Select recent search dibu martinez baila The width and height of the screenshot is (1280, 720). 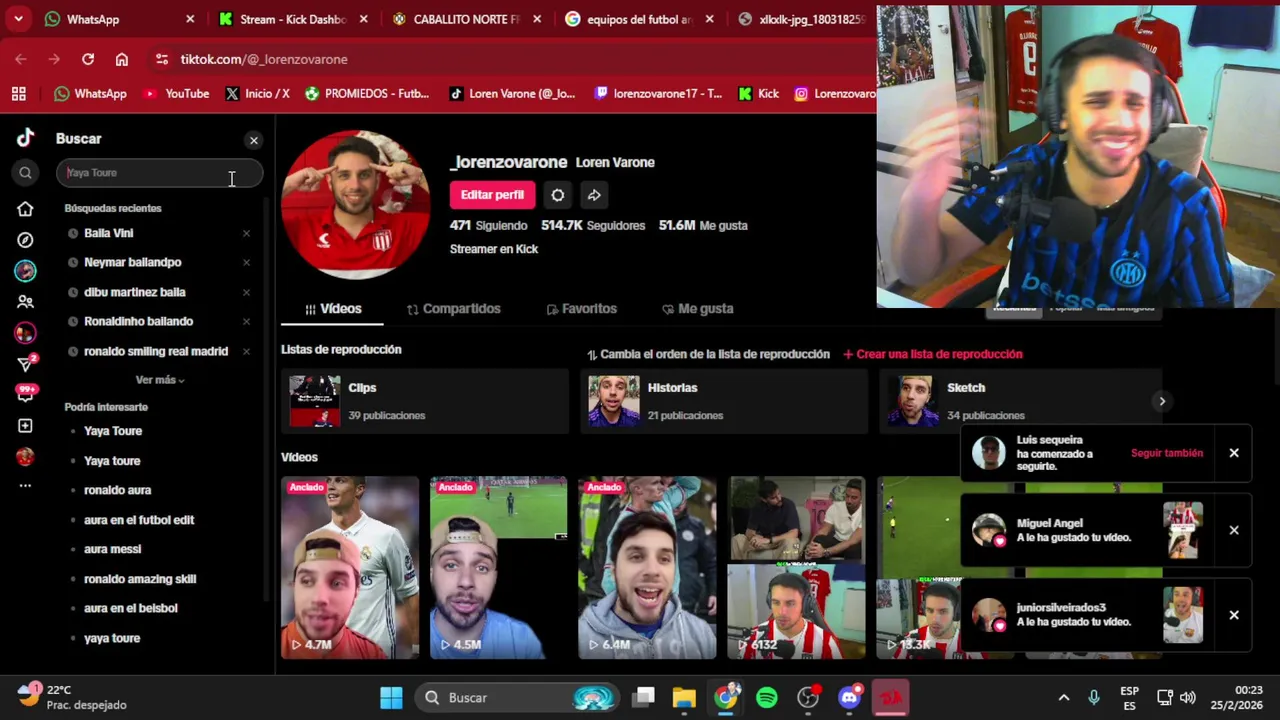(x=135, y=292)
